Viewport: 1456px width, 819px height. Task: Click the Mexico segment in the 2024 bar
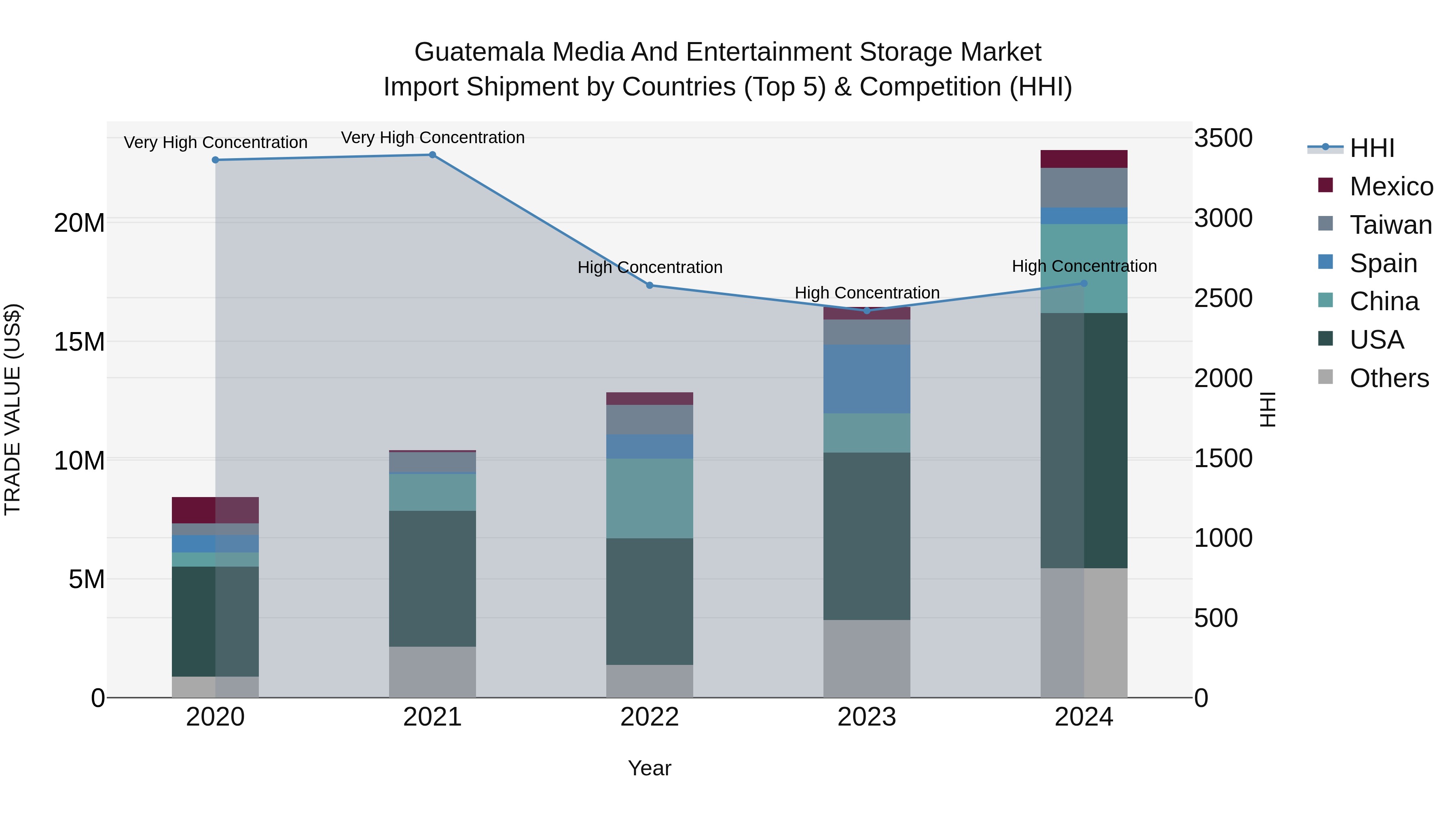coord(1084,159)
